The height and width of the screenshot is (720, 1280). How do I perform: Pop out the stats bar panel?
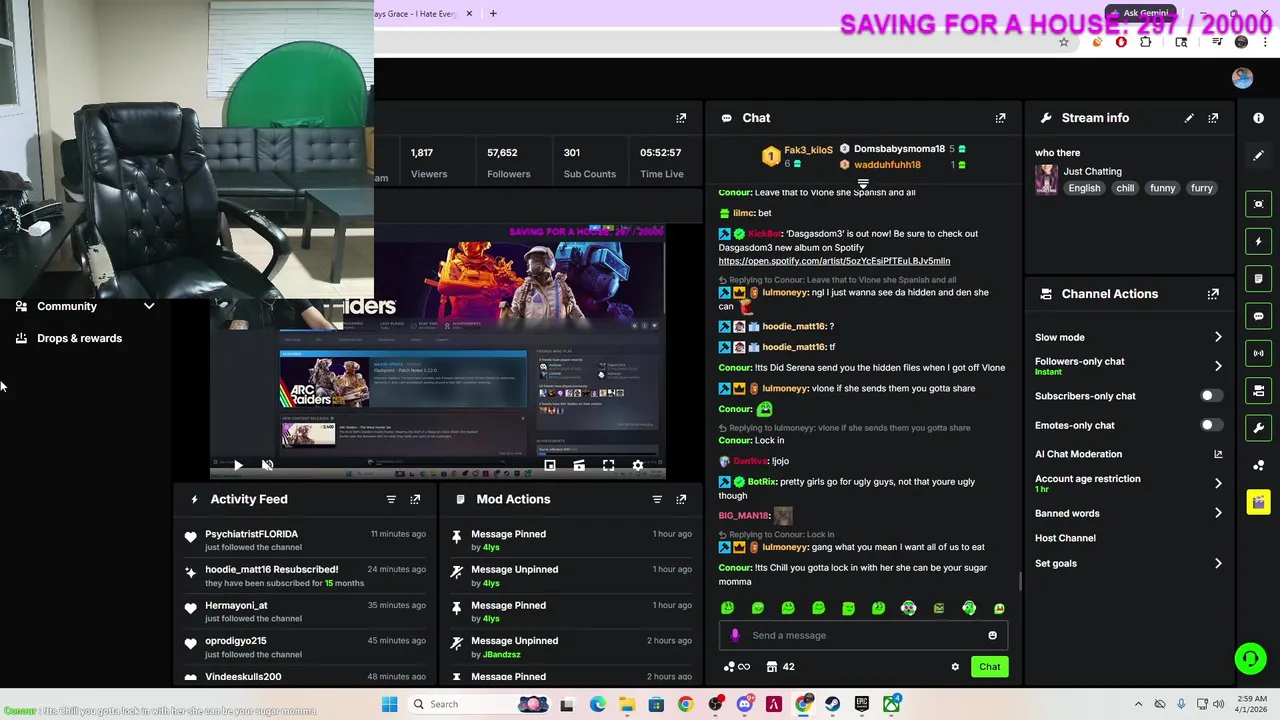pos(681,118)
